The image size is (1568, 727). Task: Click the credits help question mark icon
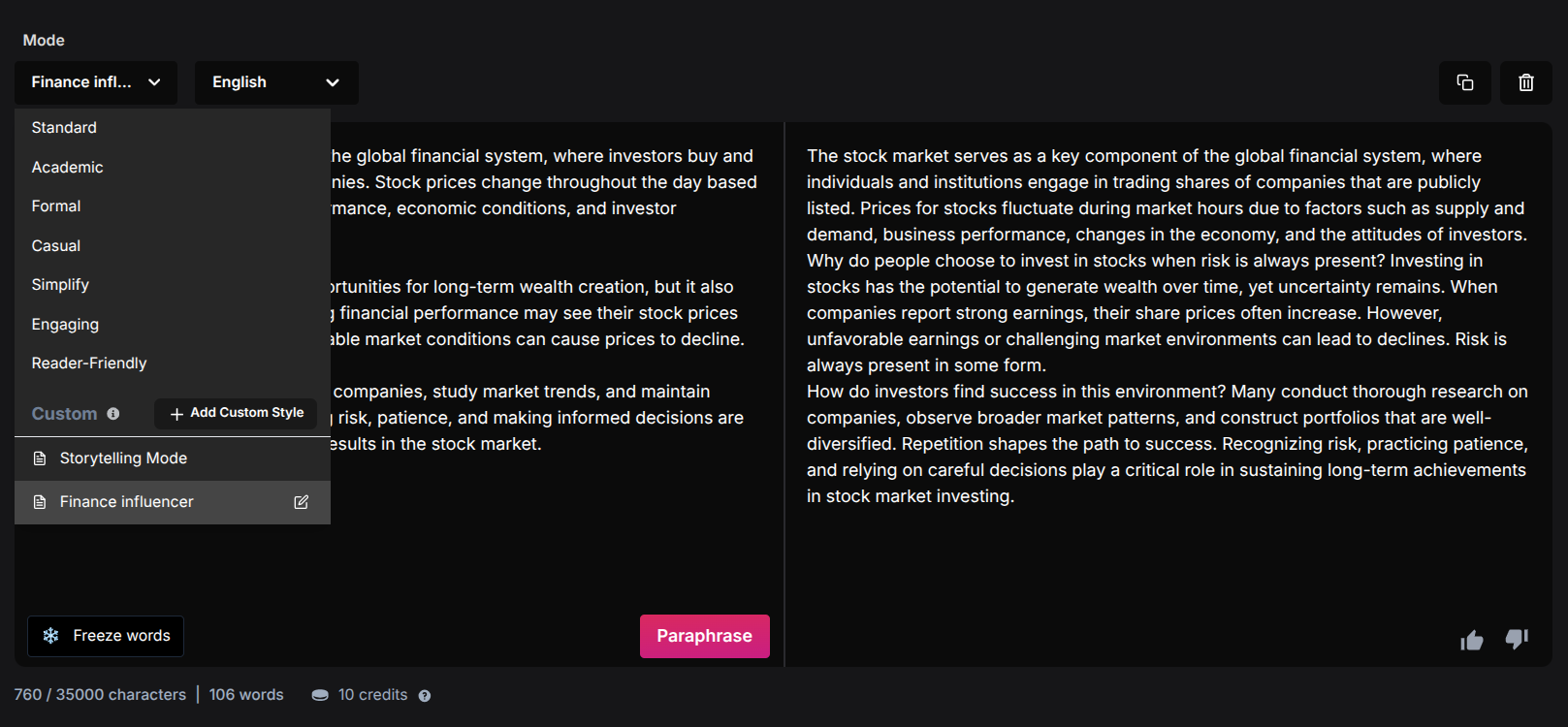click(x=425, y=695)
